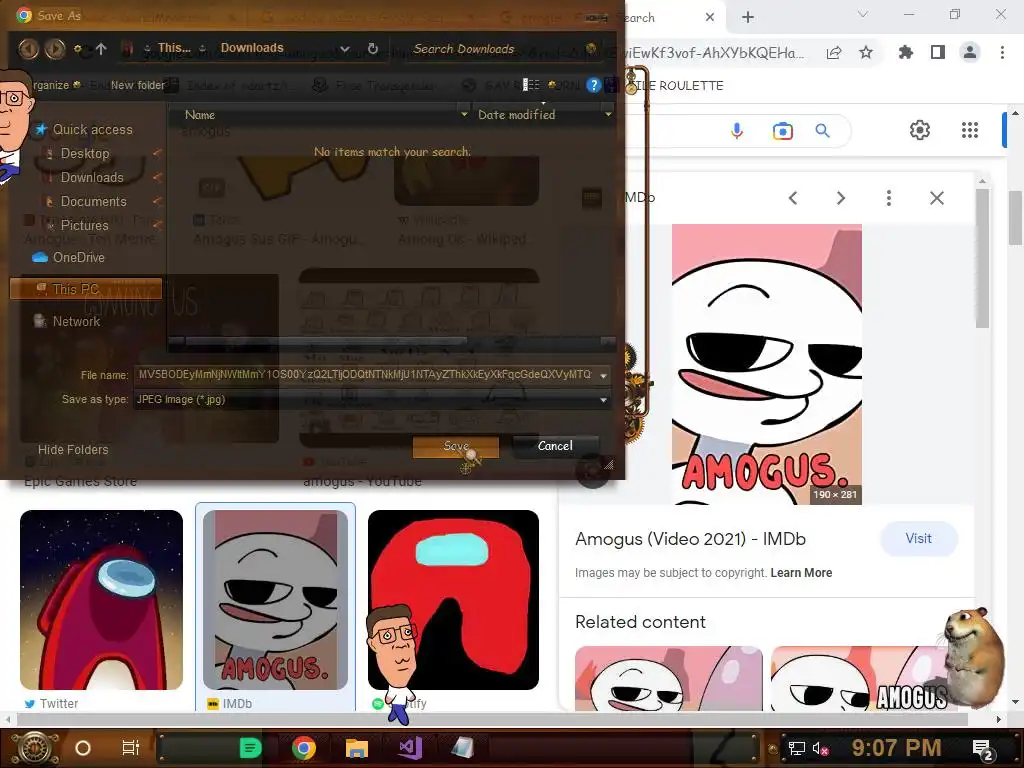The height and width of the screenshot is (768, 1024).
Task: Show next image in preview panel
Action: [840, 198]
